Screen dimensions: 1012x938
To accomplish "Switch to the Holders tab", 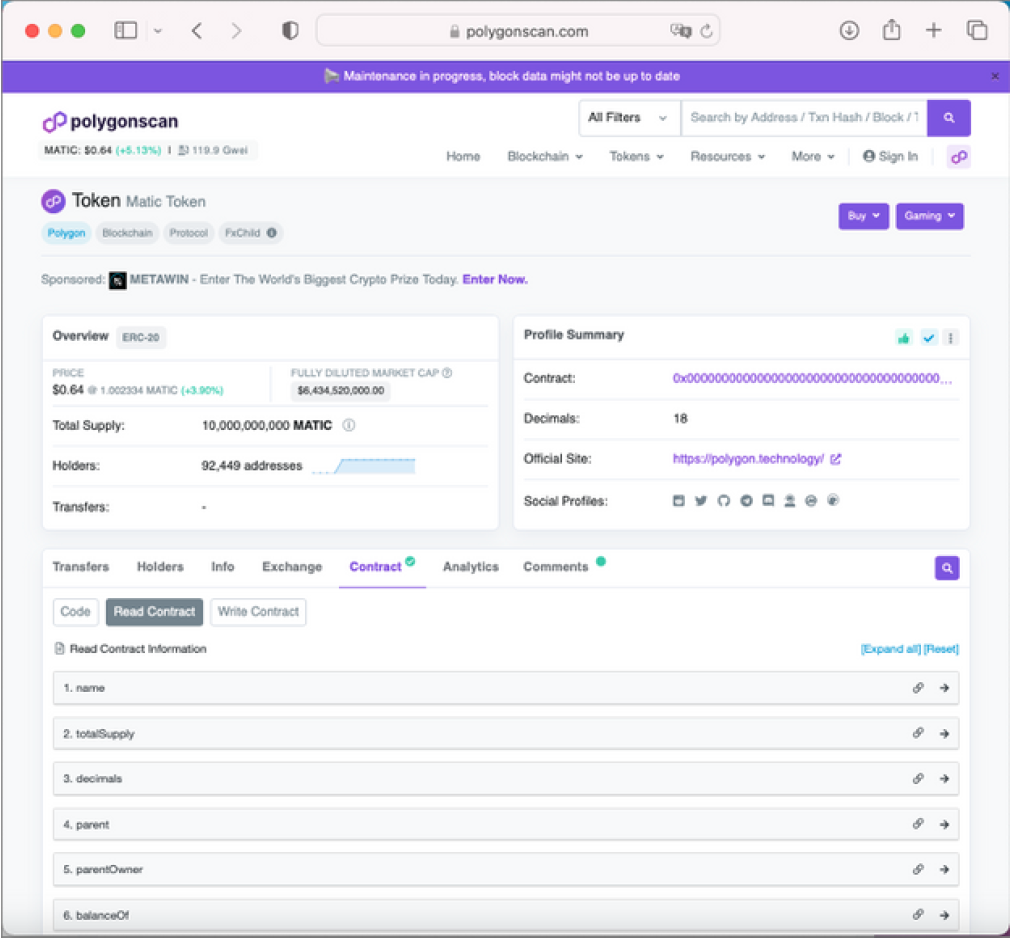I will (160, 567).
